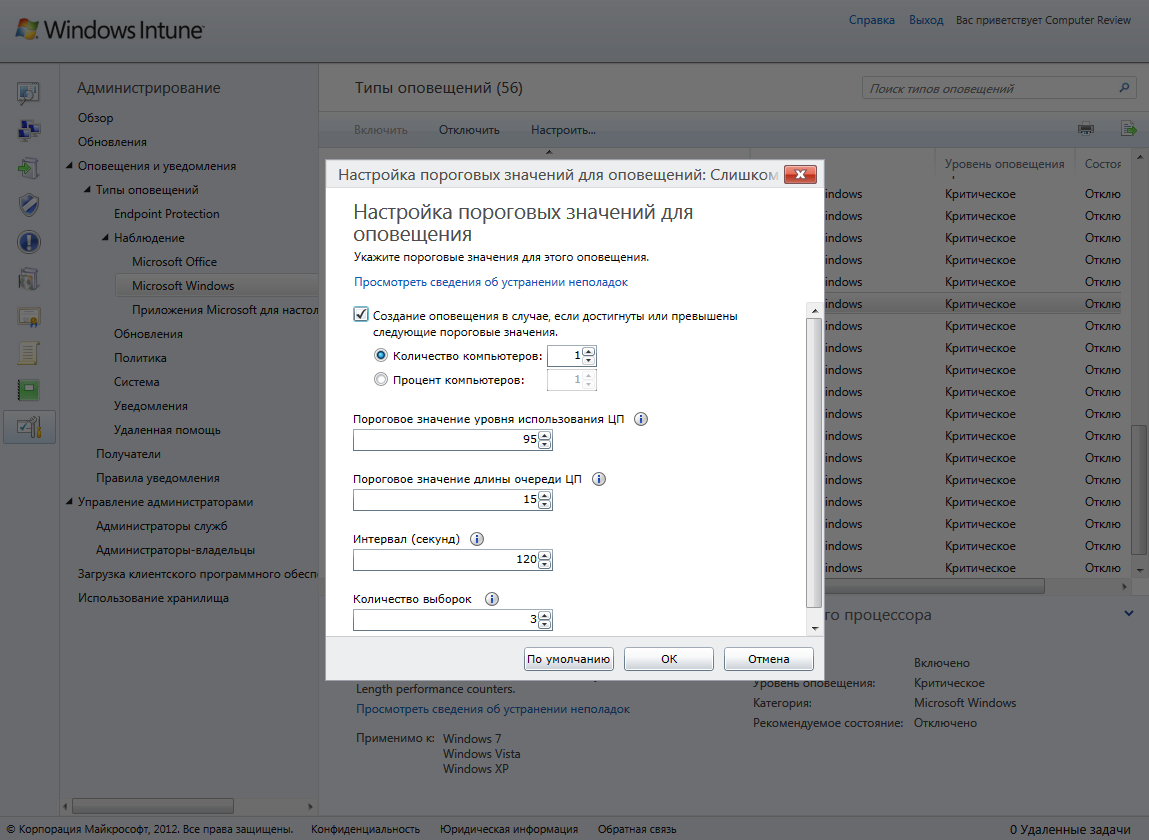Select Endpoint Protection in the tree
Viewport: 1149px width, 840px height.
tap(166, 214)
